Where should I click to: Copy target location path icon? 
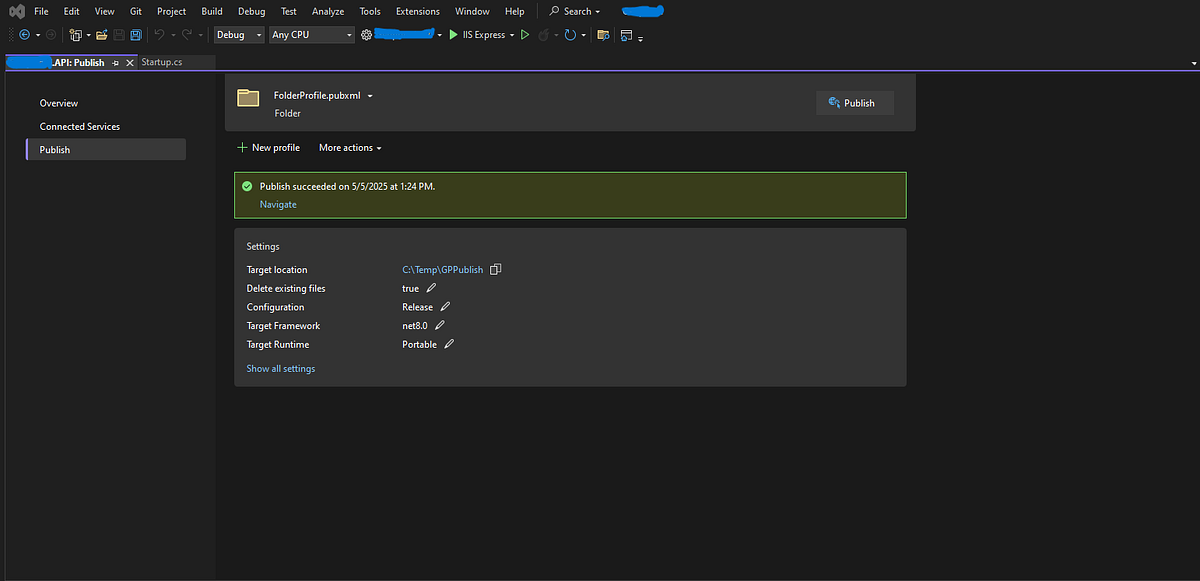[x=495, y=270]
